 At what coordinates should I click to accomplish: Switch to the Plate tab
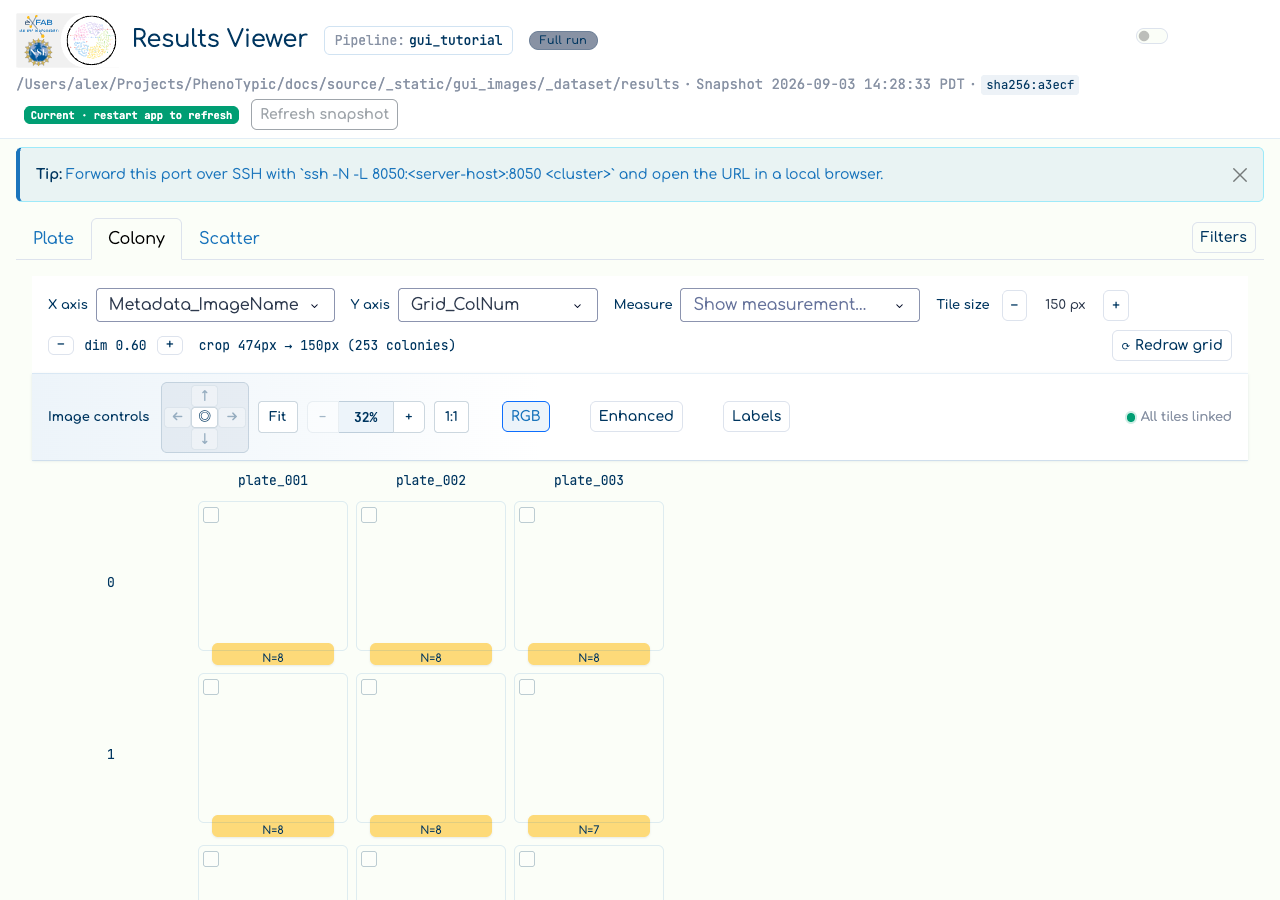click(54, 238)
